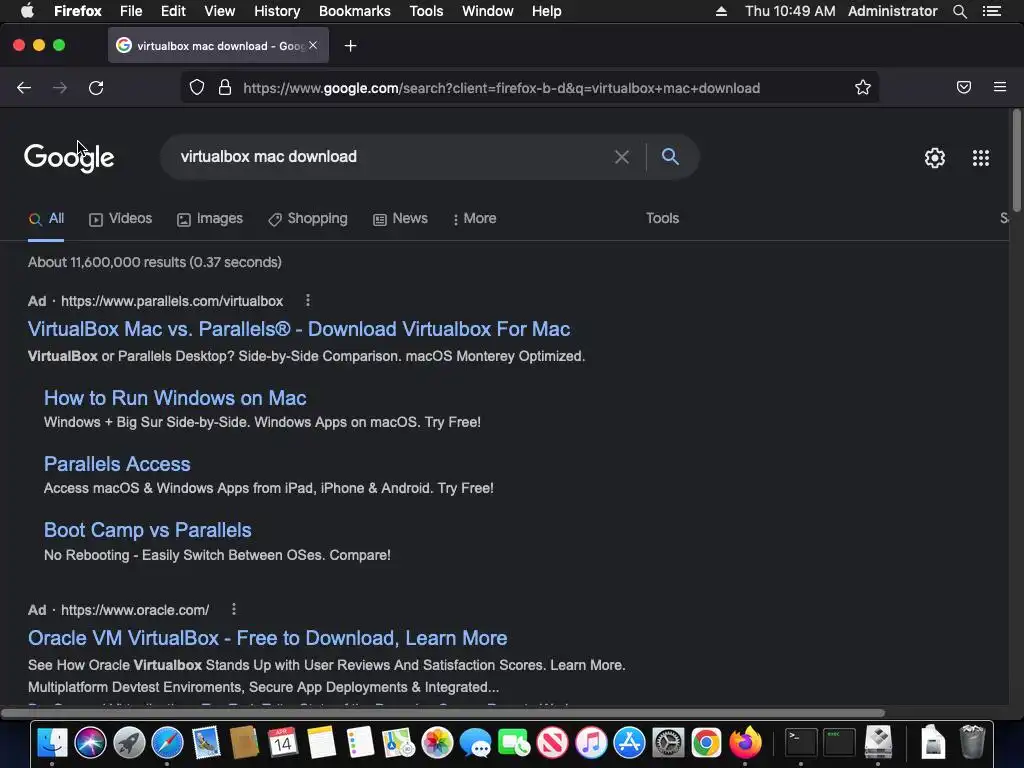Open How to Run Windows on Mac
1024x768 pixels.
pos(175,398)
